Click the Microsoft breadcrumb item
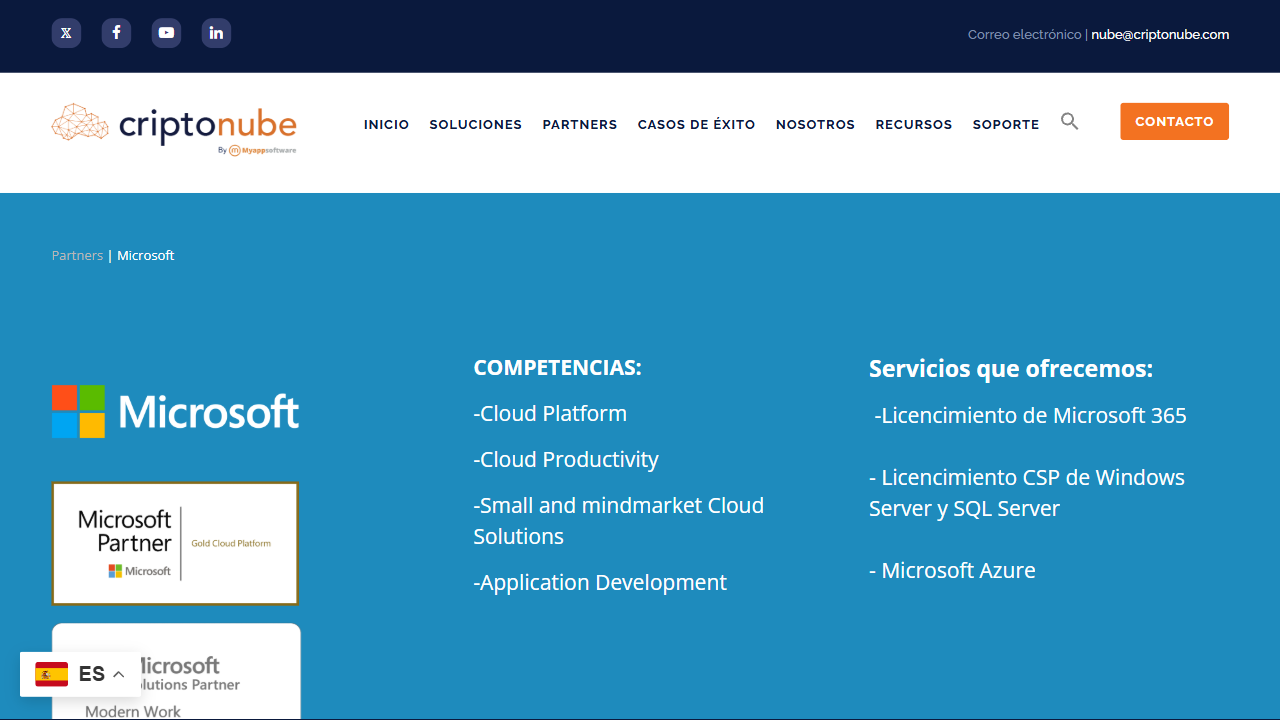 [x=146, y=255]
